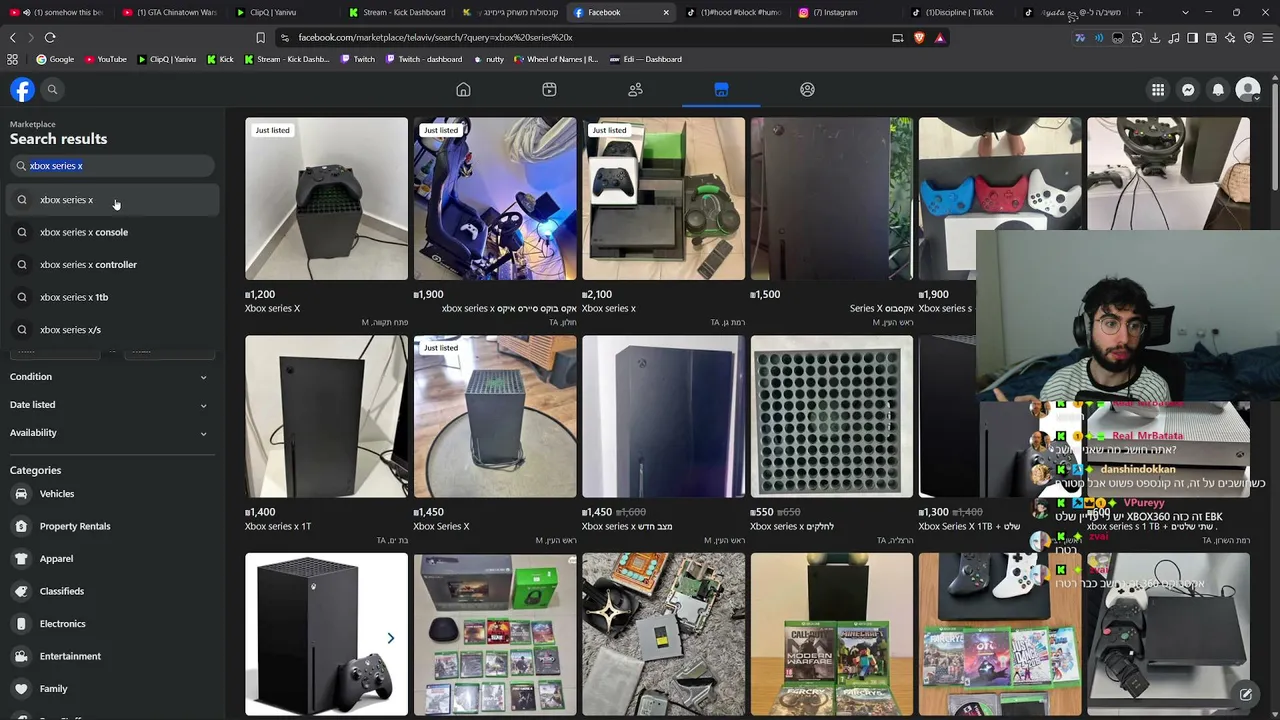The height and width of the screenshot is (720, 1280).
Task: Choose the 'xbox series x console' suggestion
Action: click(111, 232)
